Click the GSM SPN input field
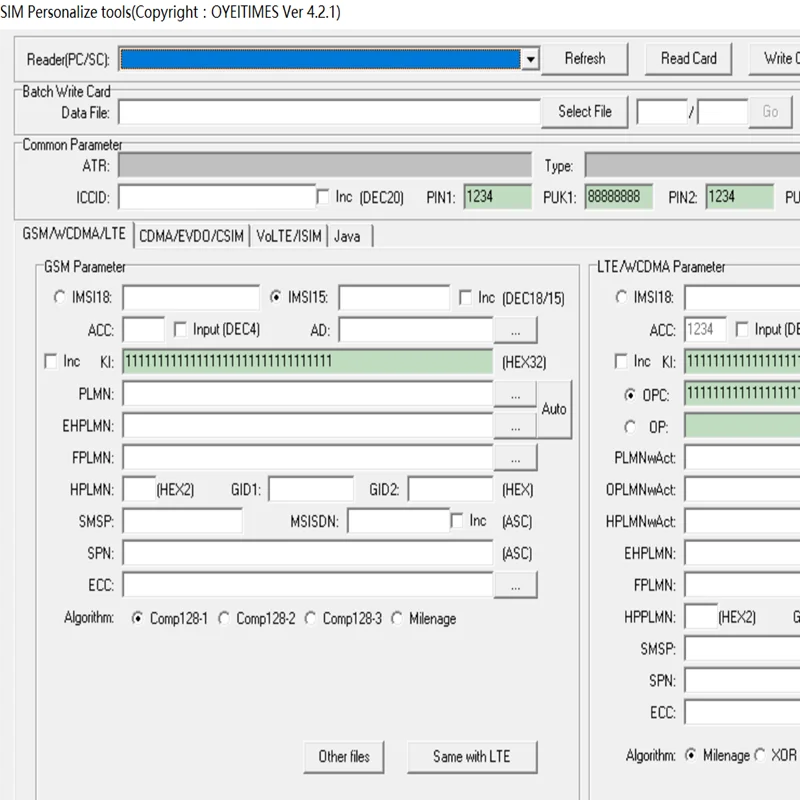Screen dimensions: 800x800 pos(307,553)
